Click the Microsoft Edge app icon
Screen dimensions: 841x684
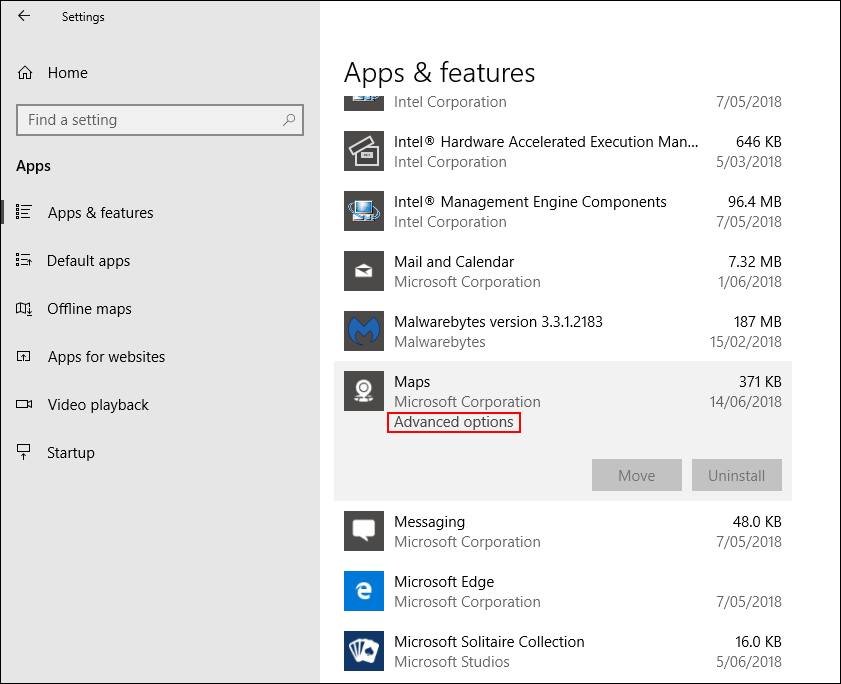[364, 591]
